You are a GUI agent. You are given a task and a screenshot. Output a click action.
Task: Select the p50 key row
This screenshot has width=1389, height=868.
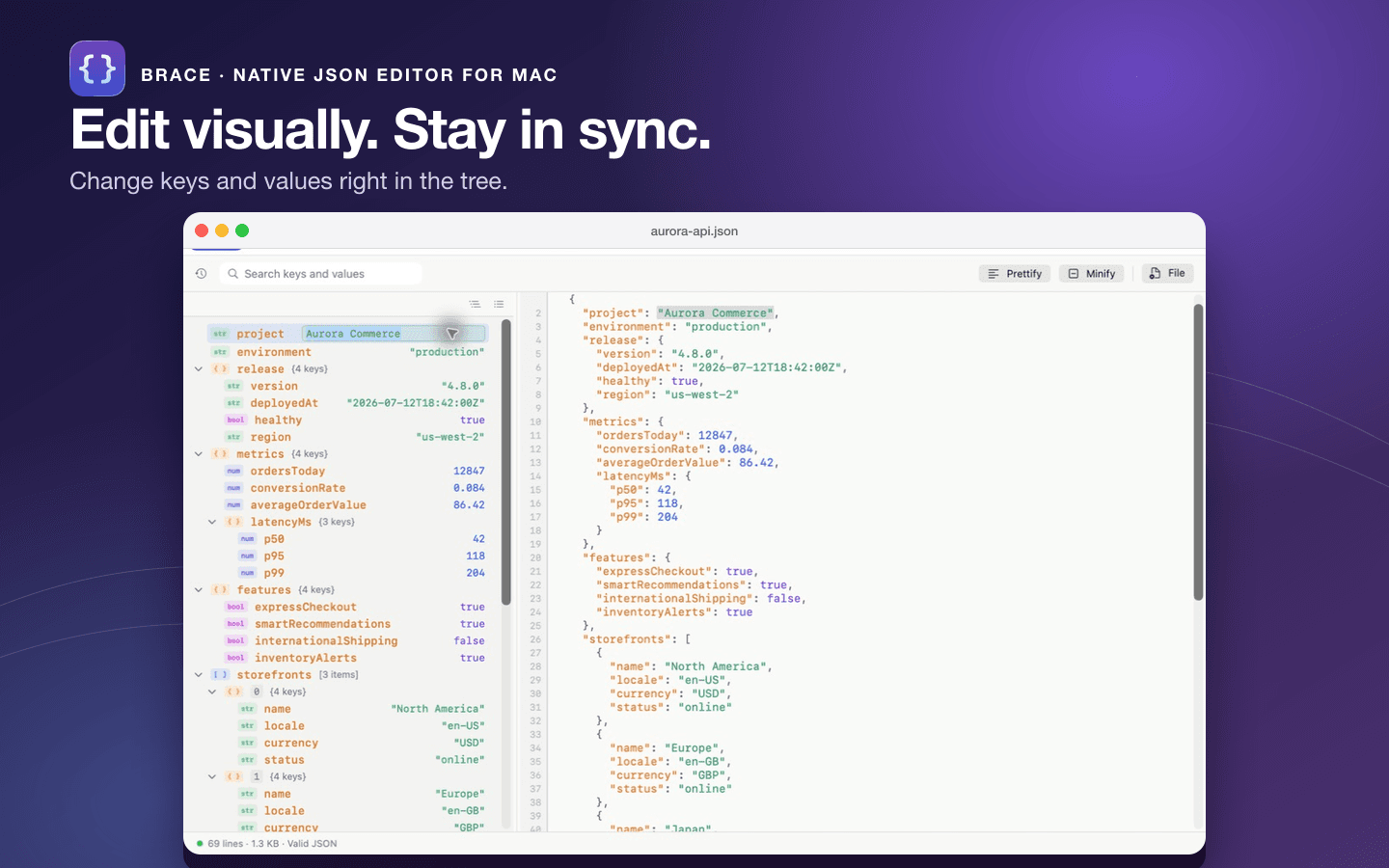(348, 539)
